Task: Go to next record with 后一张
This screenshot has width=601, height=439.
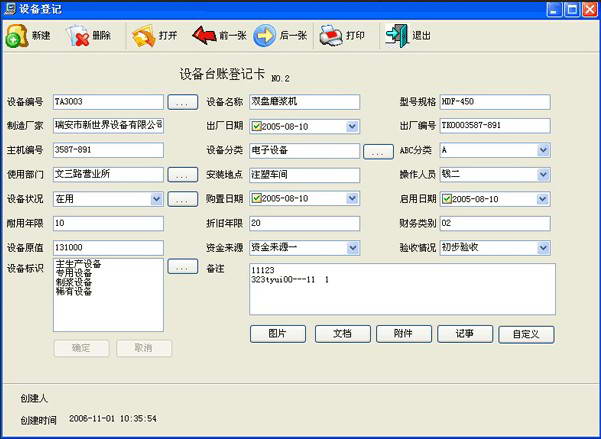Action: (x=265, y=36)
